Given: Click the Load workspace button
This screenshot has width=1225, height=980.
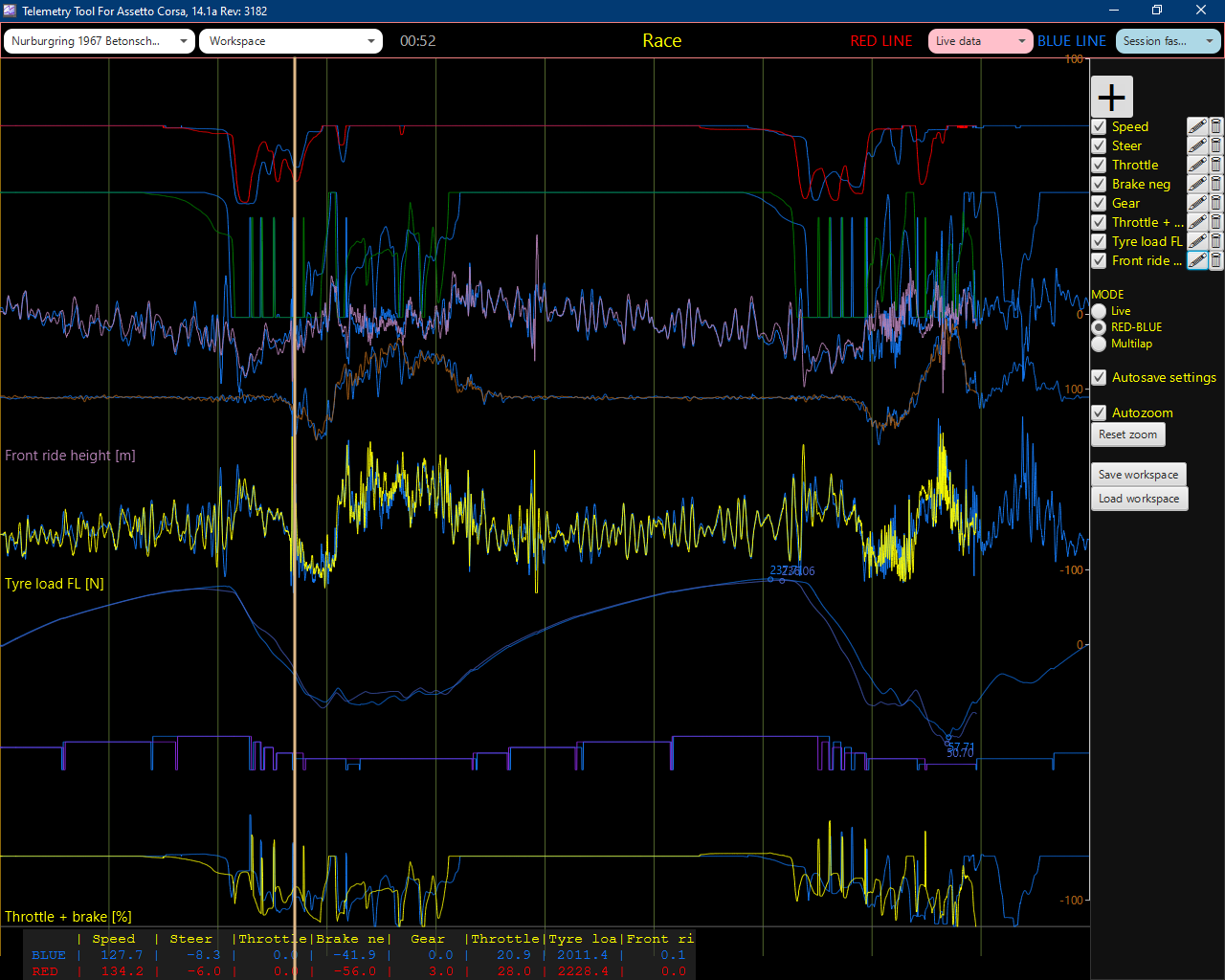Looking at the screenshot, I should pyautogui.click(x=1139, y=499).
